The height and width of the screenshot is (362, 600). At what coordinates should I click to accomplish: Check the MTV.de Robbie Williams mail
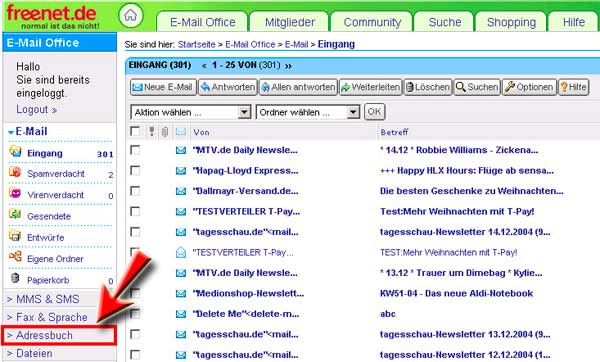pos(135,150)
